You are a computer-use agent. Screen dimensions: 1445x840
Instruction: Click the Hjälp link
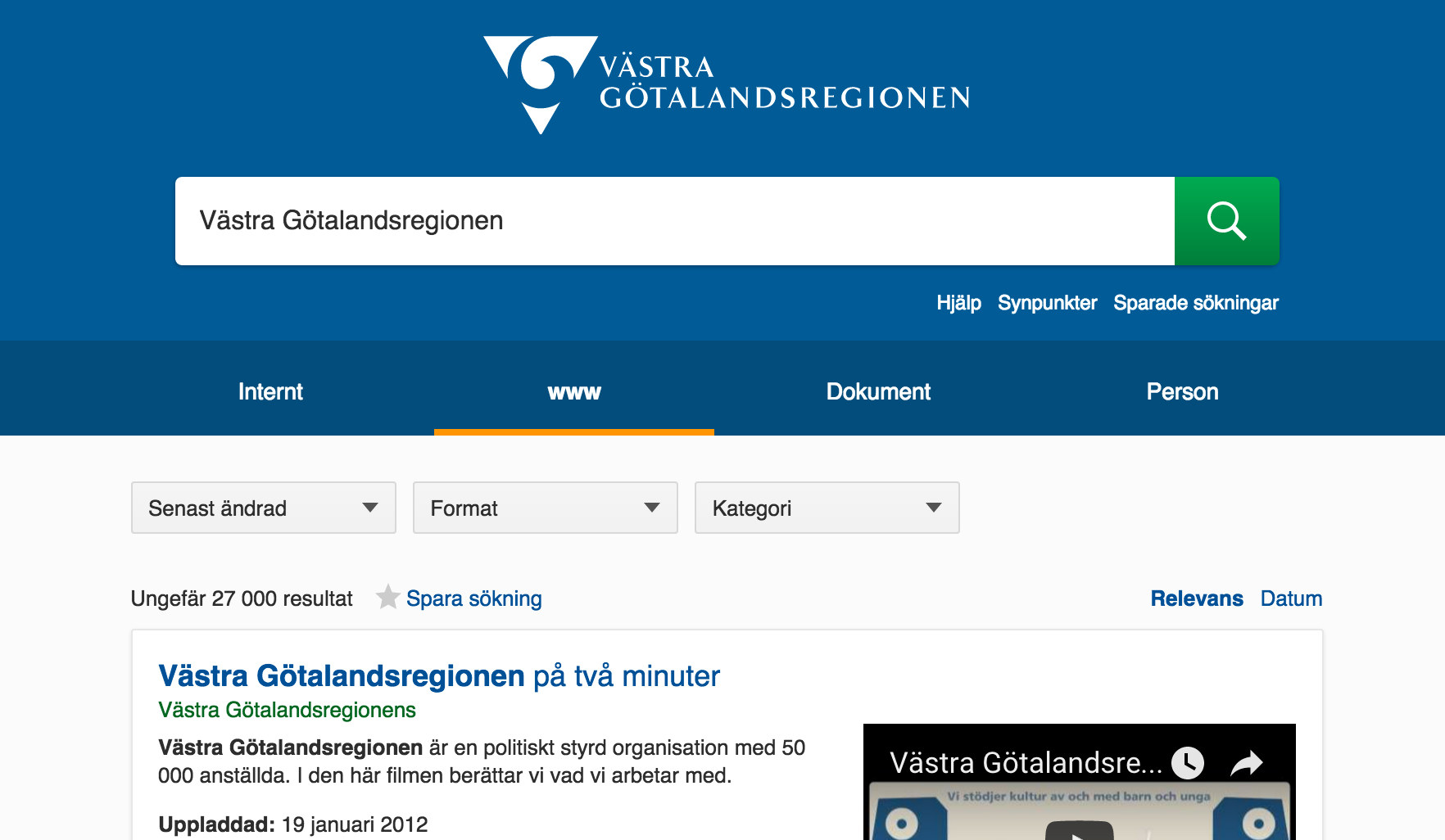[958, 303]
